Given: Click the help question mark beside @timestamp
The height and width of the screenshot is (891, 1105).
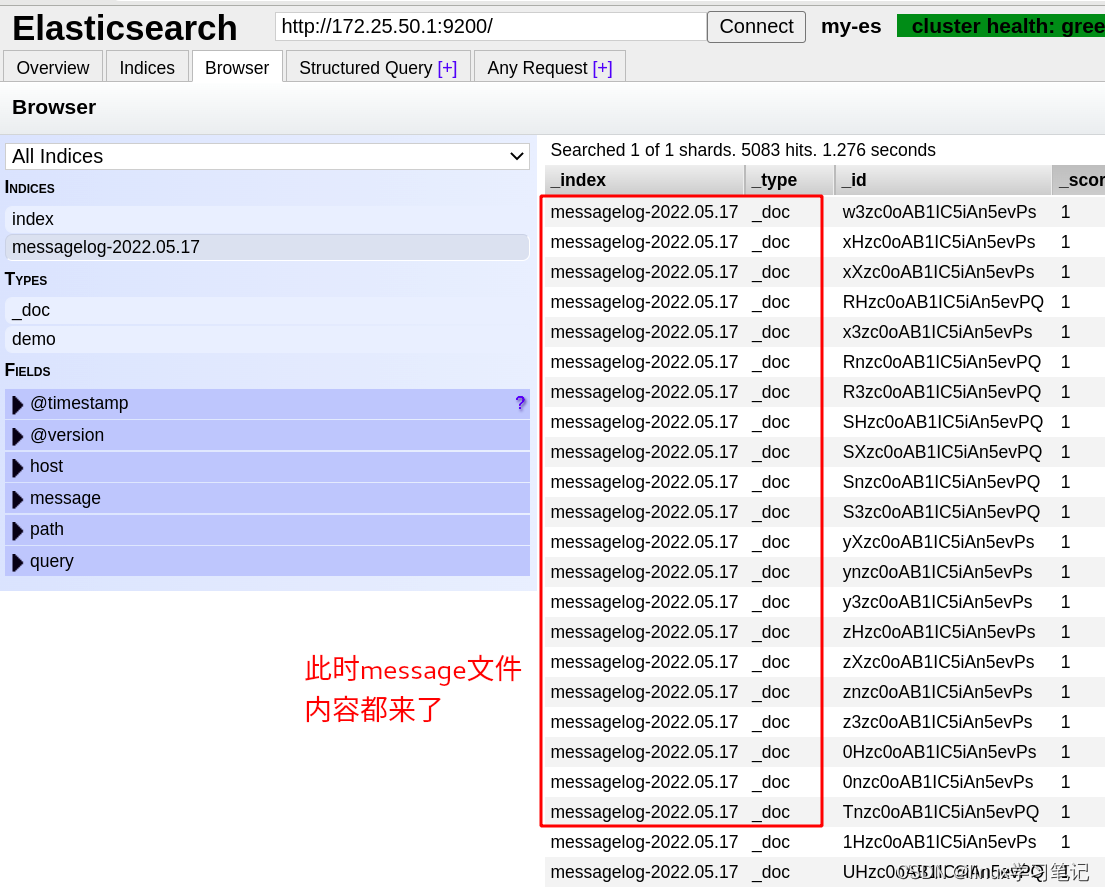Looking at the screenshot, I should [x=520, y=403].
